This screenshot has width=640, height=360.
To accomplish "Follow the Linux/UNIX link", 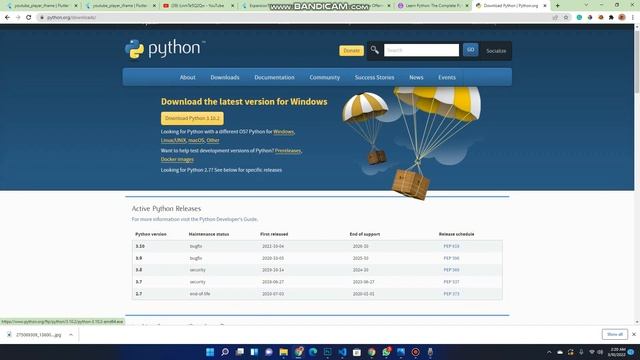I will pos(173,140).
